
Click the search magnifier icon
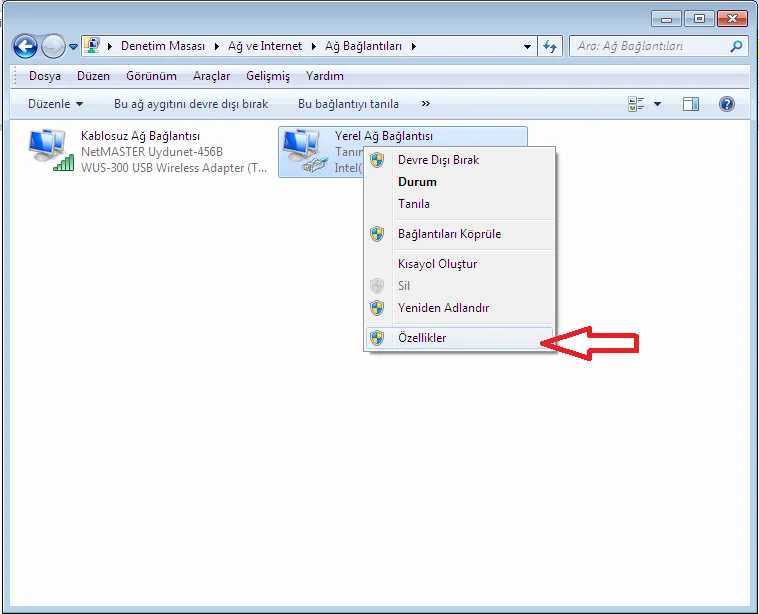pos(736,46)
